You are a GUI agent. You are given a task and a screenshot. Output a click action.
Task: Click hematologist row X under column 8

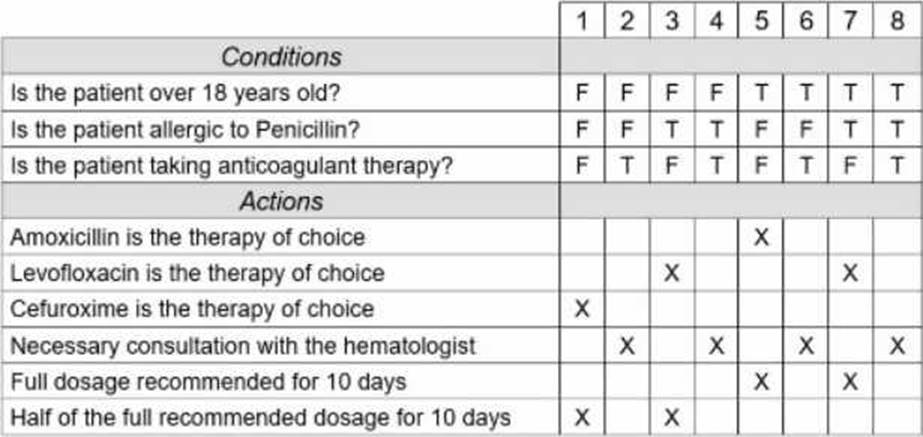pyautogui.click(x=898, y=345)
